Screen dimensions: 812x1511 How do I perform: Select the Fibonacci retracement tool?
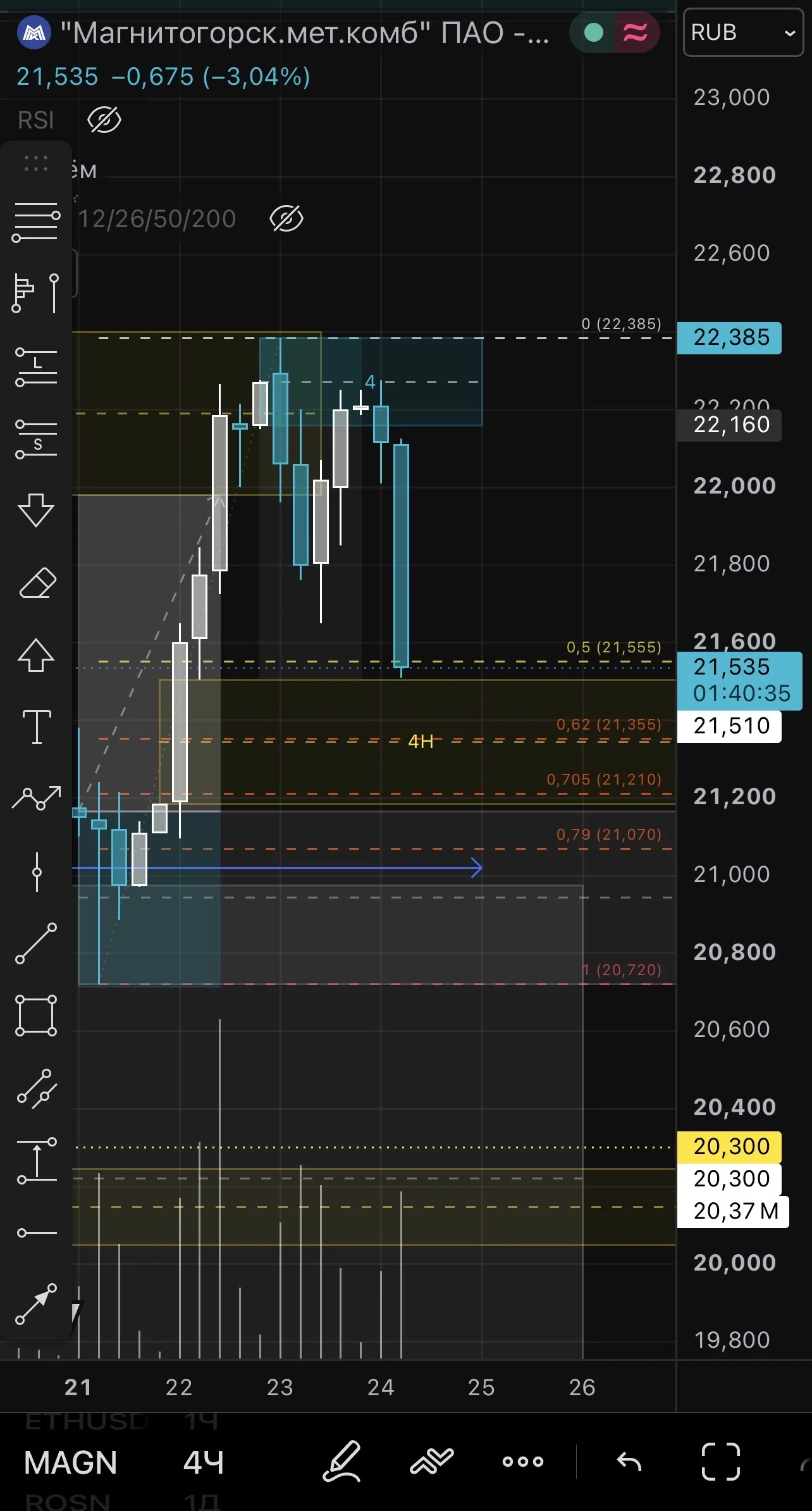(36, 222)
